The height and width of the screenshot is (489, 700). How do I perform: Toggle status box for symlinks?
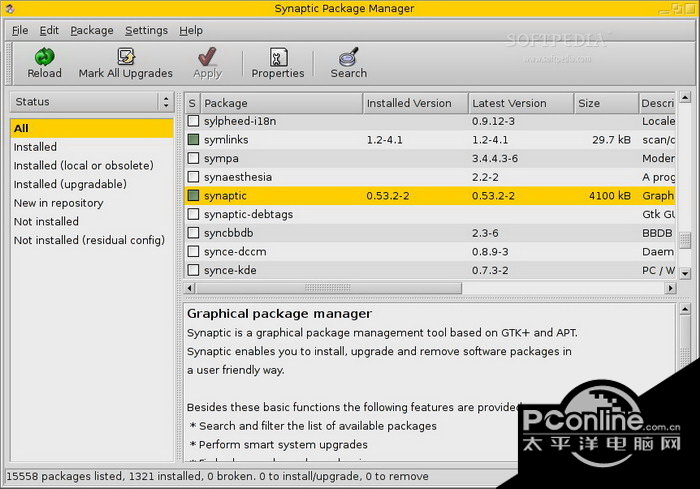tap(193, 140)
